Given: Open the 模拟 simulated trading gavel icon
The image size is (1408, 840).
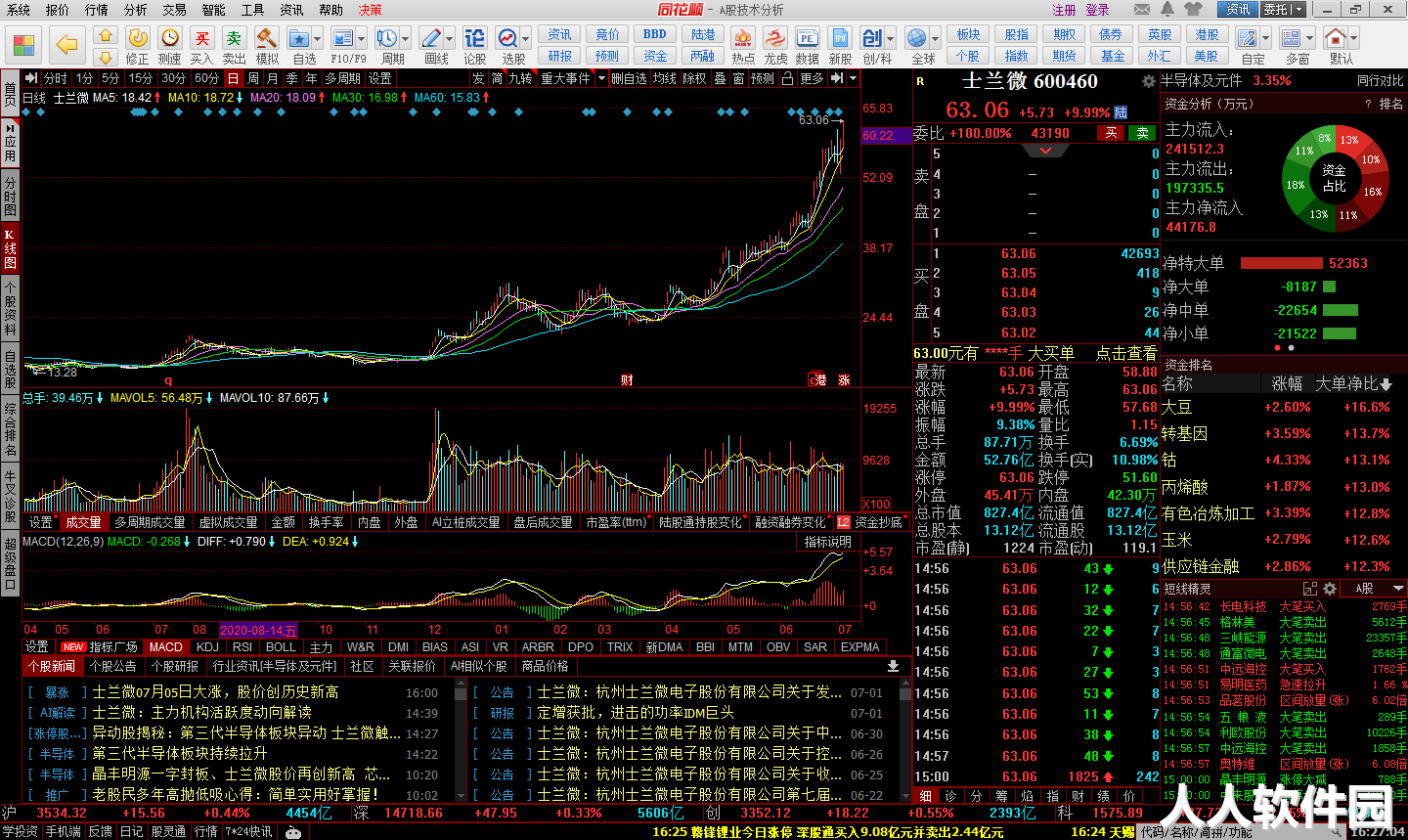Looking at the screenshot, I should coord(267,38).
